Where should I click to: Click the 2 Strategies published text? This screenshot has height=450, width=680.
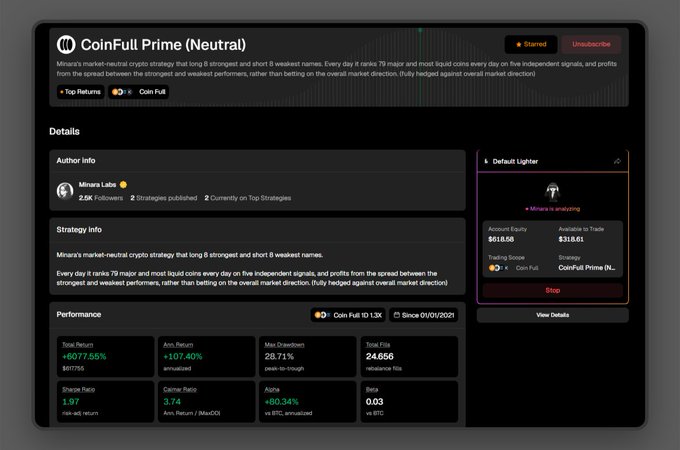[x=163, y=198]
